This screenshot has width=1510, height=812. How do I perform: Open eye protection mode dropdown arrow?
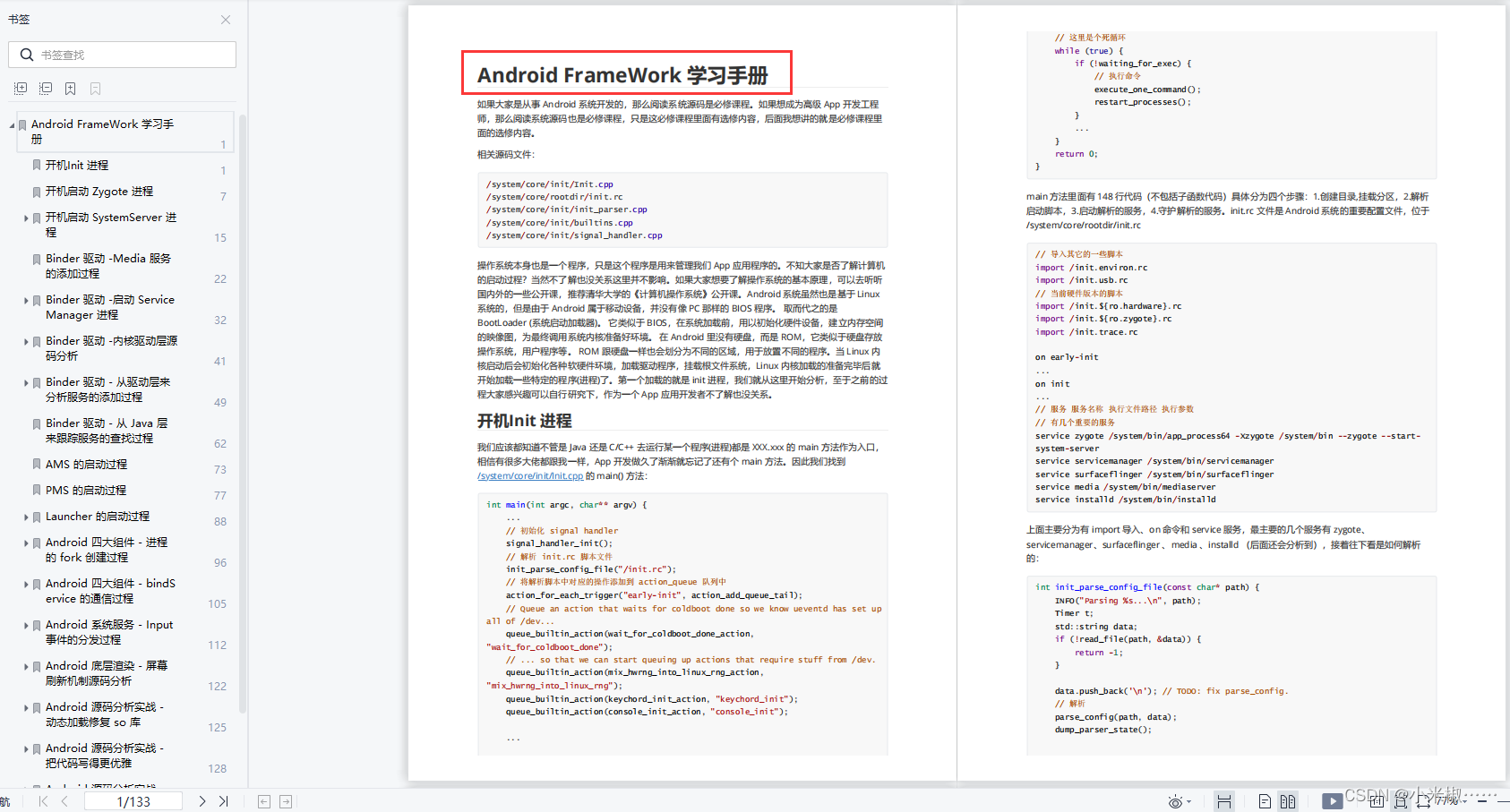click(1189, 802)
